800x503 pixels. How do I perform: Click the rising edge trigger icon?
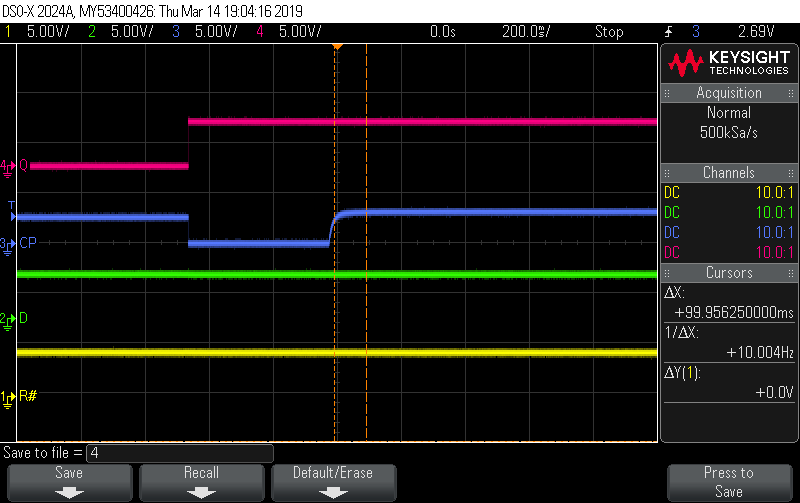pos(668,32)
